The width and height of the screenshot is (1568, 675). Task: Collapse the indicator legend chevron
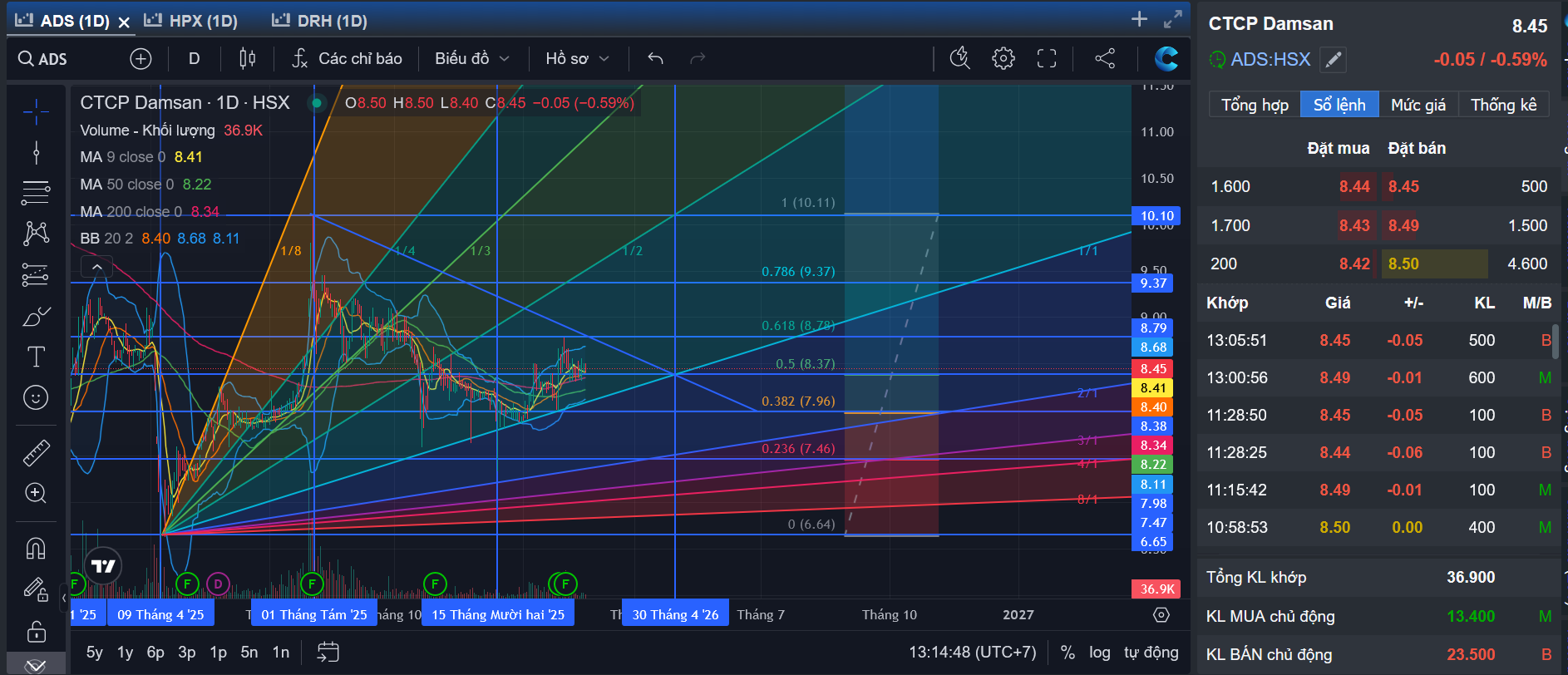(x=96, y=267)
